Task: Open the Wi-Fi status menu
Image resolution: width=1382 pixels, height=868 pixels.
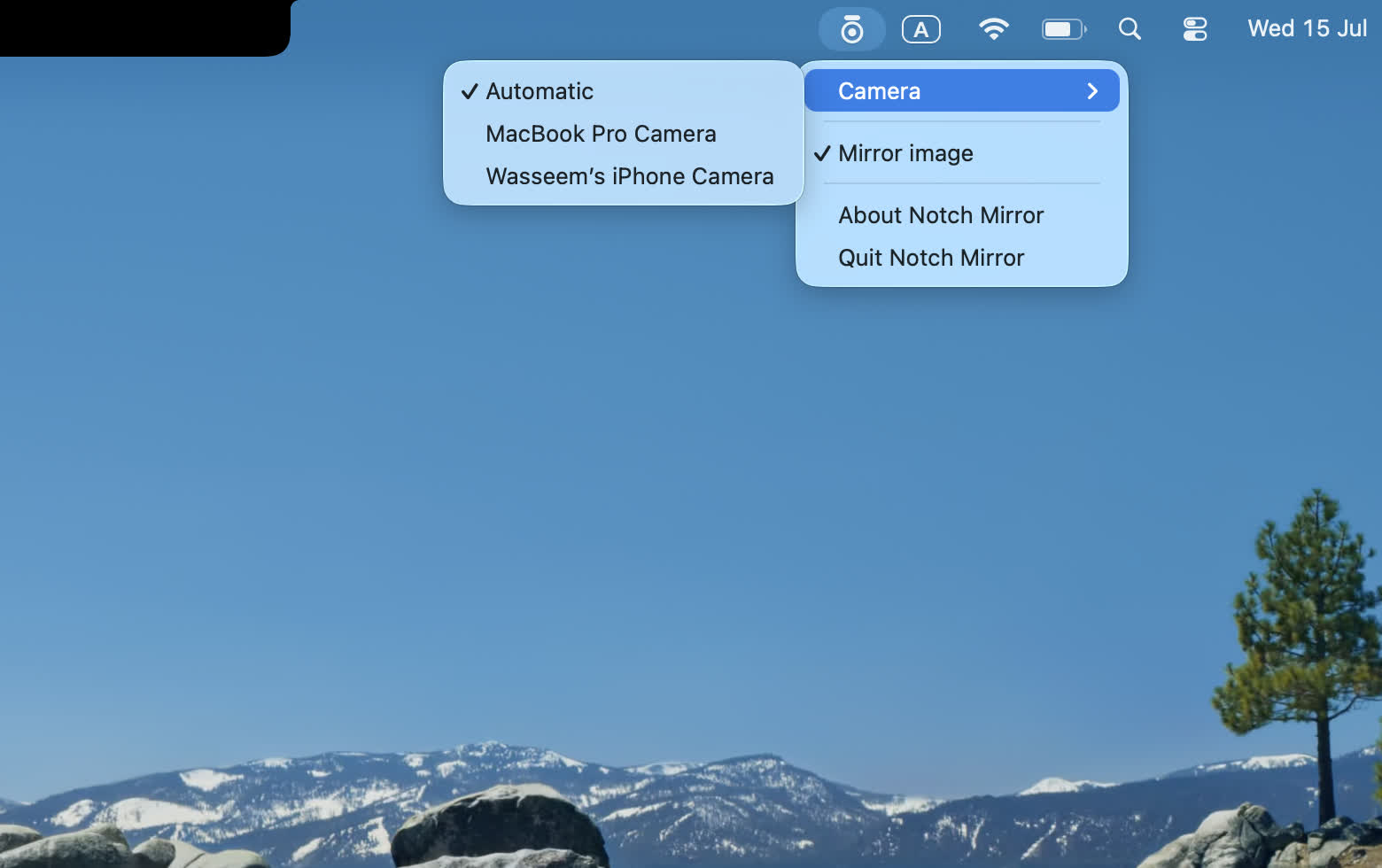Action: pos(994,29)
